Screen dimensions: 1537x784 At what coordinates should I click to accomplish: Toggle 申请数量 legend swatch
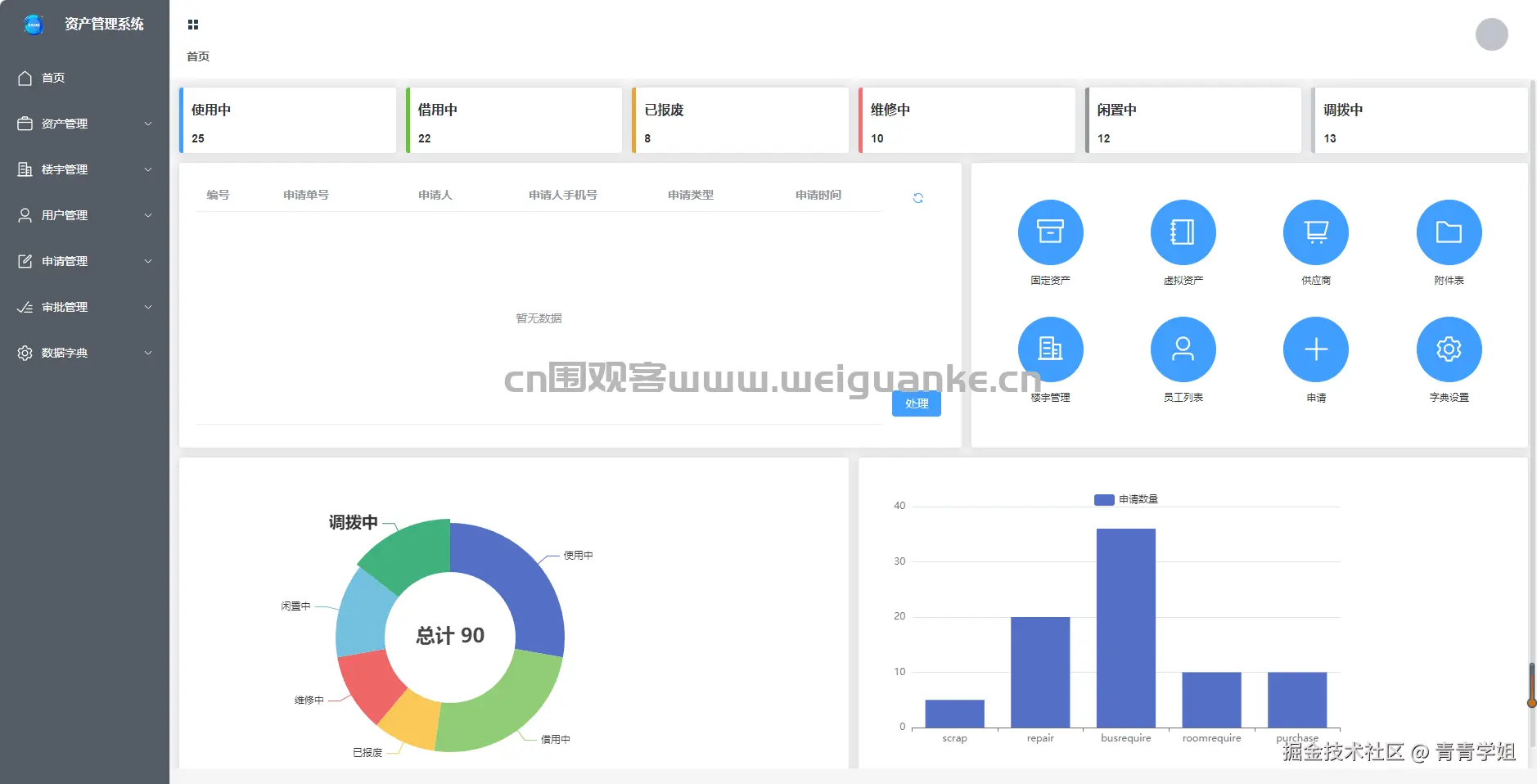1104,499
